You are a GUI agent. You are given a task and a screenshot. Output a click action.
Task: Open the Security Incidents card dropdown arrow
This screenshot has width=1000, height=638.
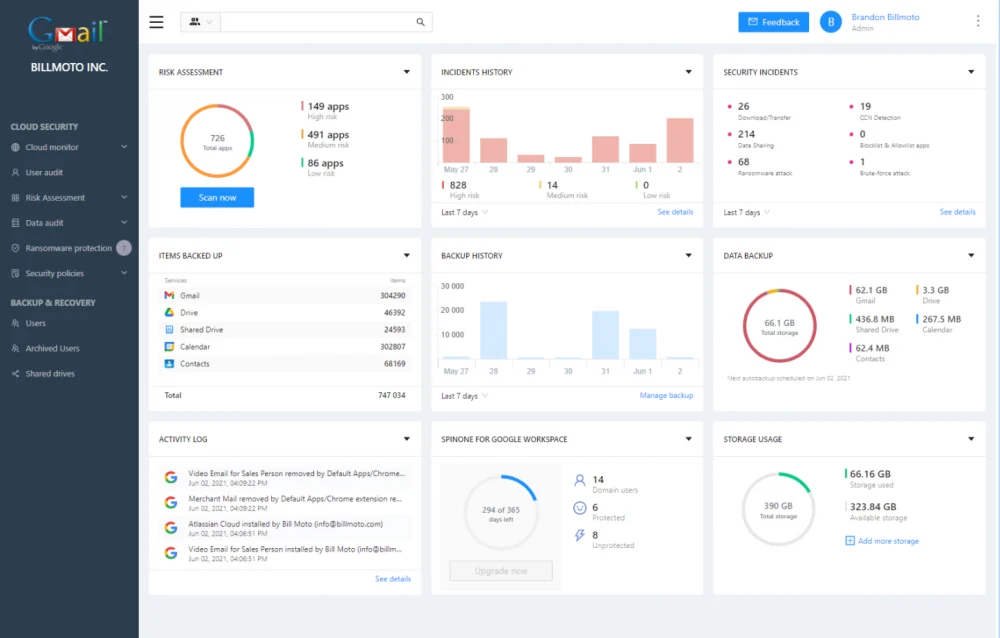[x=971, y=72]
